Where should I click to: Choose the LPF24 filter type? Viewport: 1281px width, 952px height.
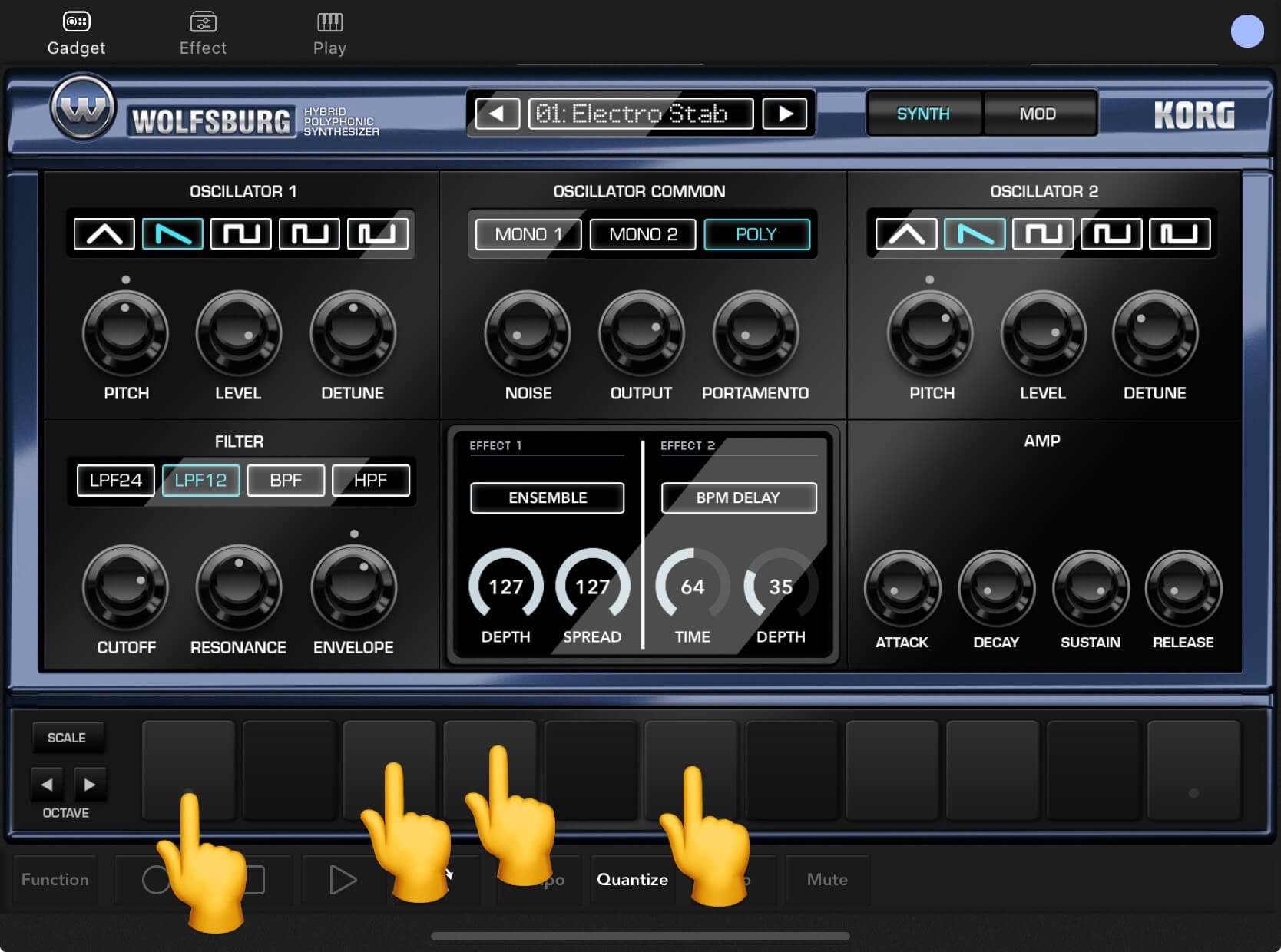(x=116, y=481)
